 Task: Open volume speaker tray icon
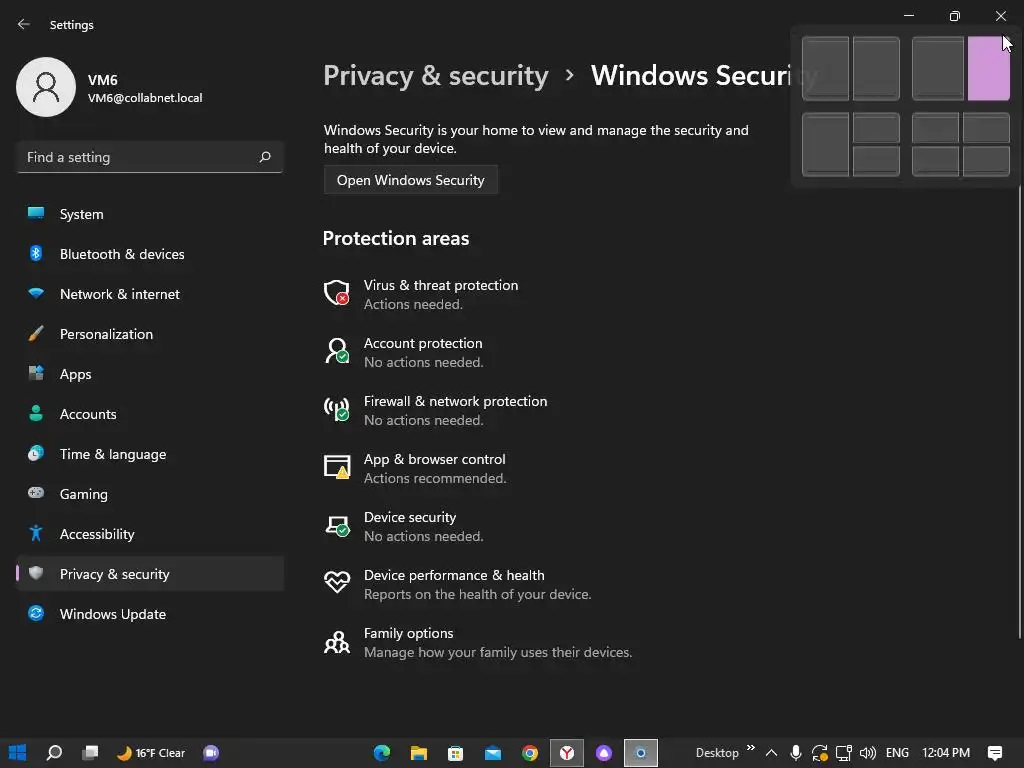(868, 753)
